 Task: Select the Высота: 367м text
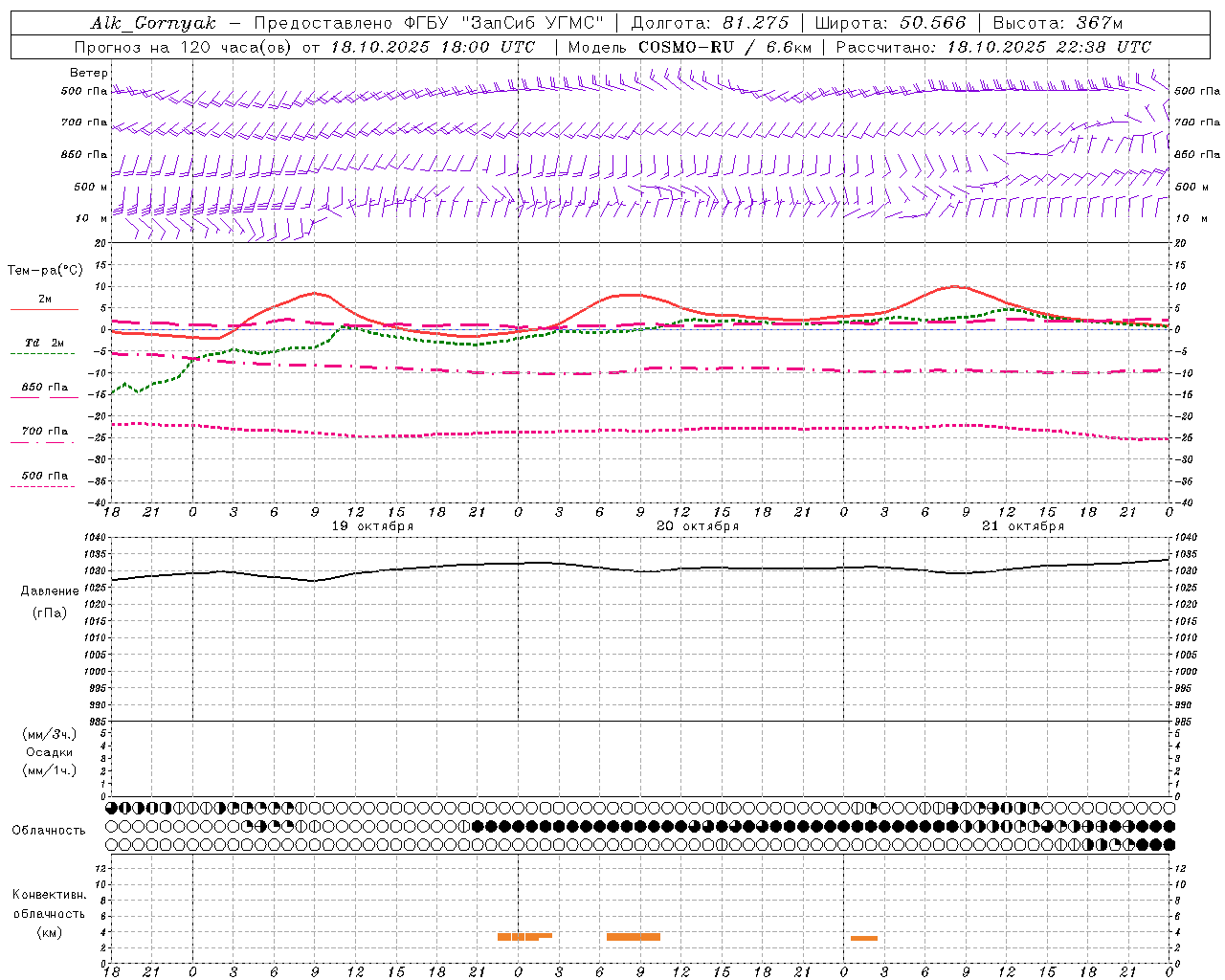point(1058,23)
